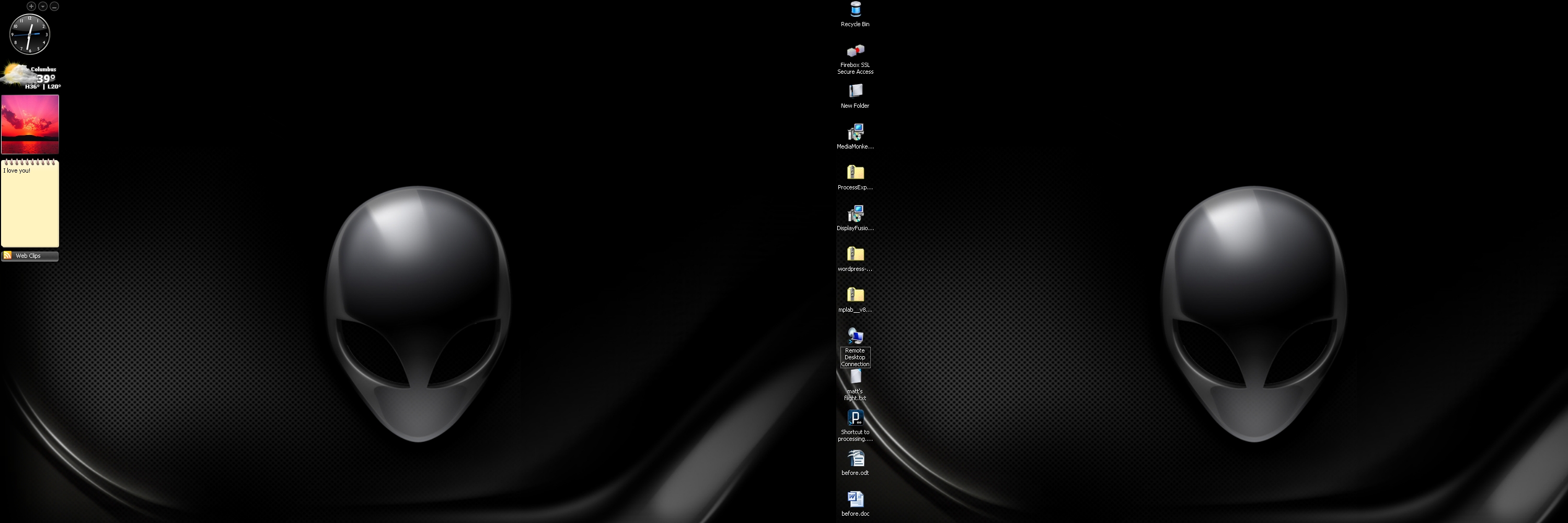
Task: Click the Firebox SSL Secure Access icon
Action: tap(855, 51)
